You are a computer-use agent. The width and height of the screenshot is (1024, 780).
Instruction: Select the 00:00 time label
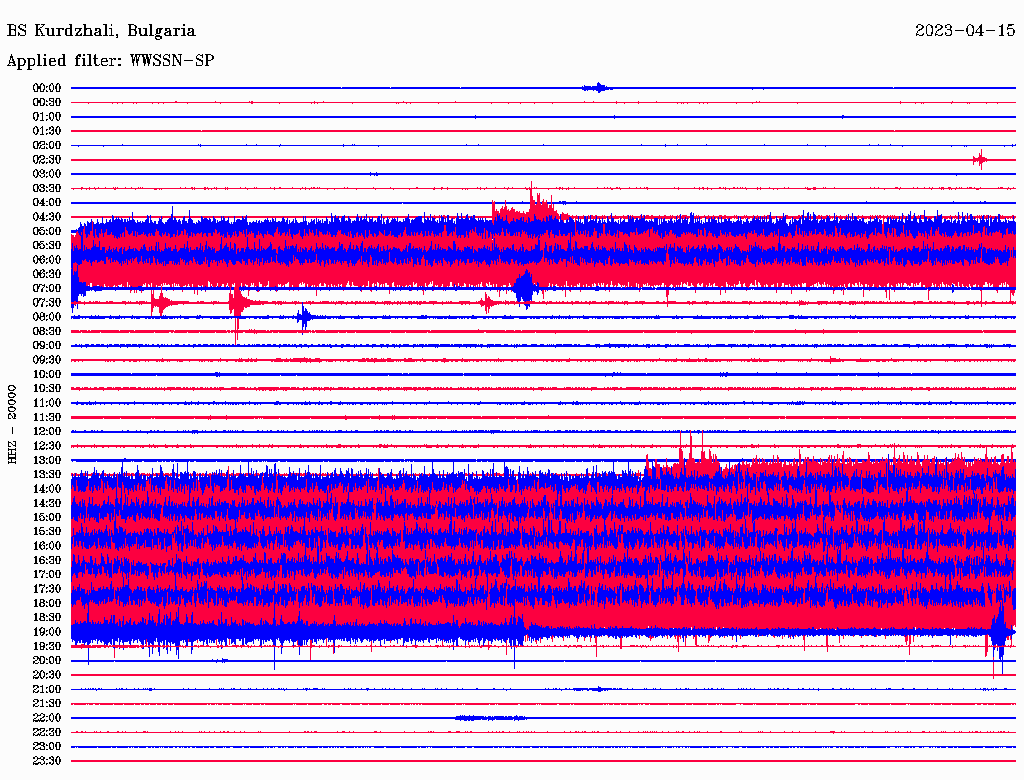[47, 88]
